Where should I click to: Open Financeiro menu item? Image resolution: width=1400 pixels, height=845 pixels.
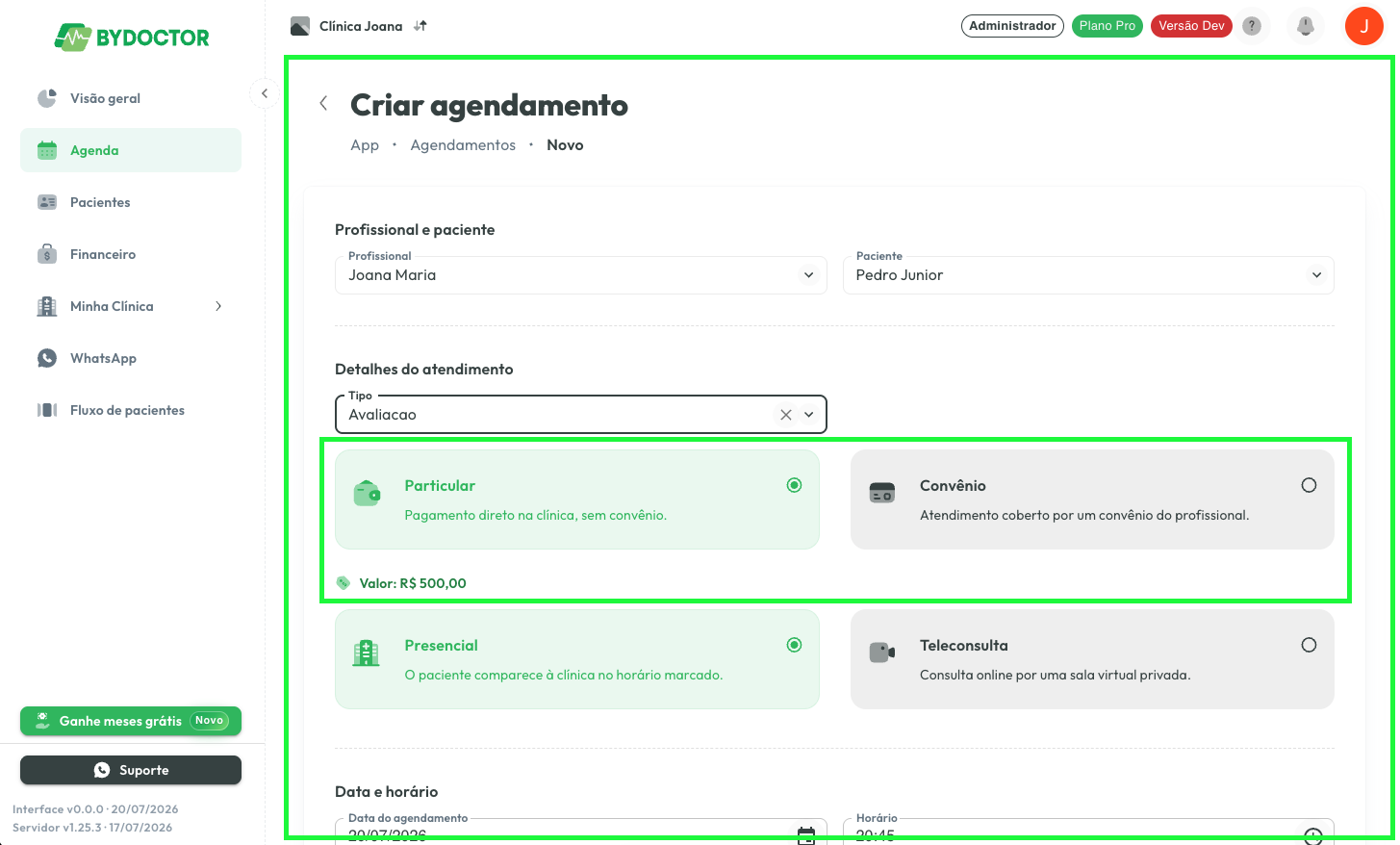[131, 254]
